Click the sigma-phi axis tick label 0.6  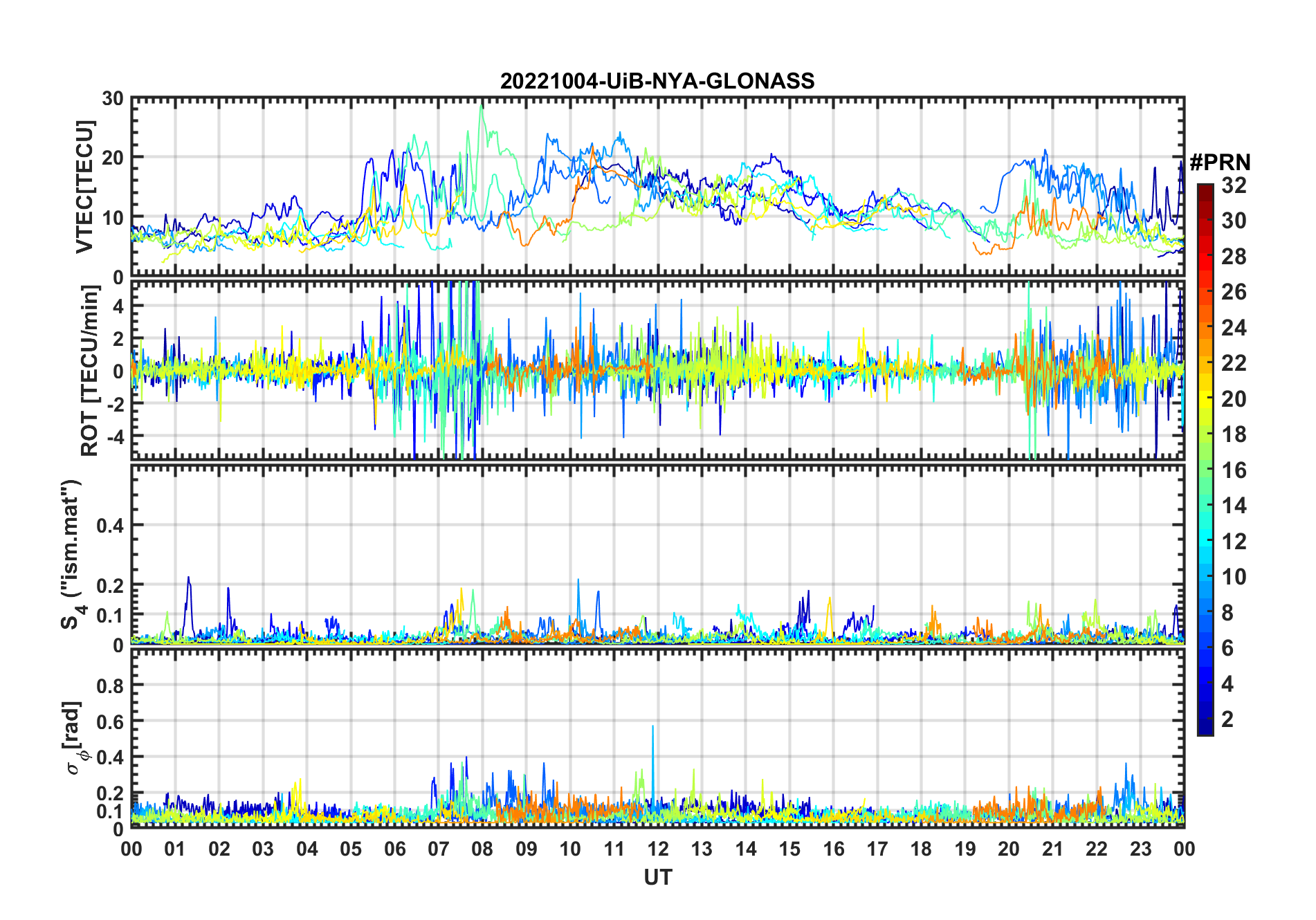click(110, 721)
